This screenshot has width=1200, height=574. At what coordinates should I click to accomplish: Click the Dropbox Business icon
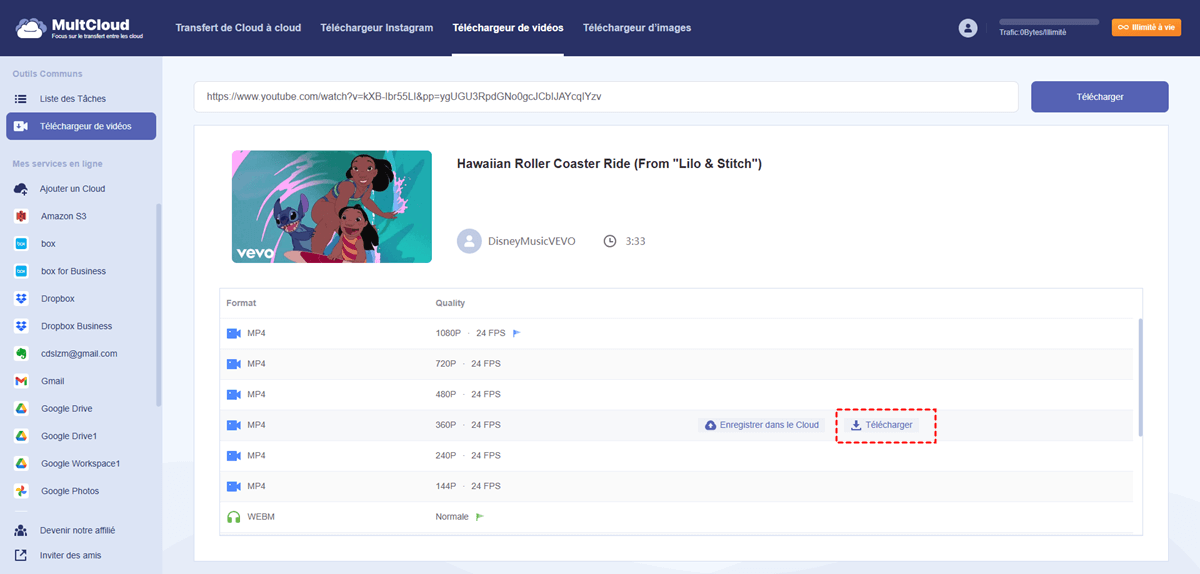click(20, 326)
